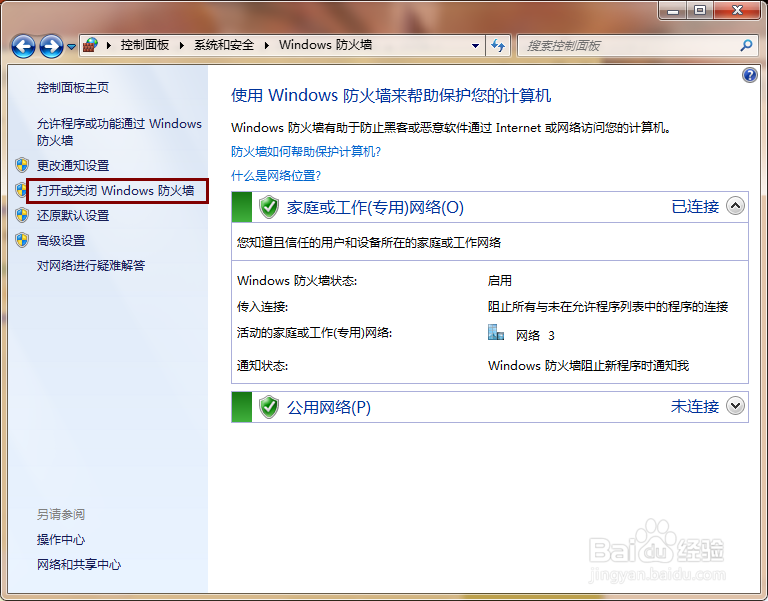Open 控制面板主页 link
Viewport: 768px width, 601px height.
pyautogui.click(x=73, y=88)
